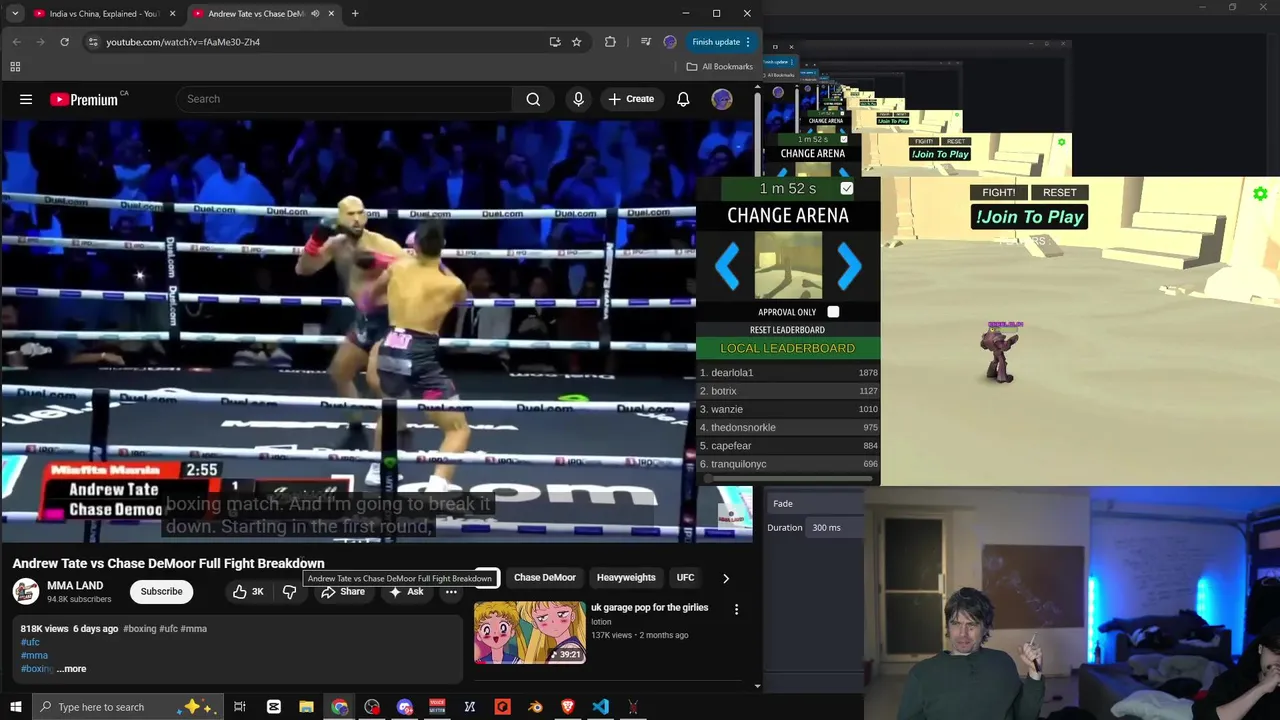Enable the Approval Only checkbox
Screen dimensions: 1280x720
click(x=833, y=312)
